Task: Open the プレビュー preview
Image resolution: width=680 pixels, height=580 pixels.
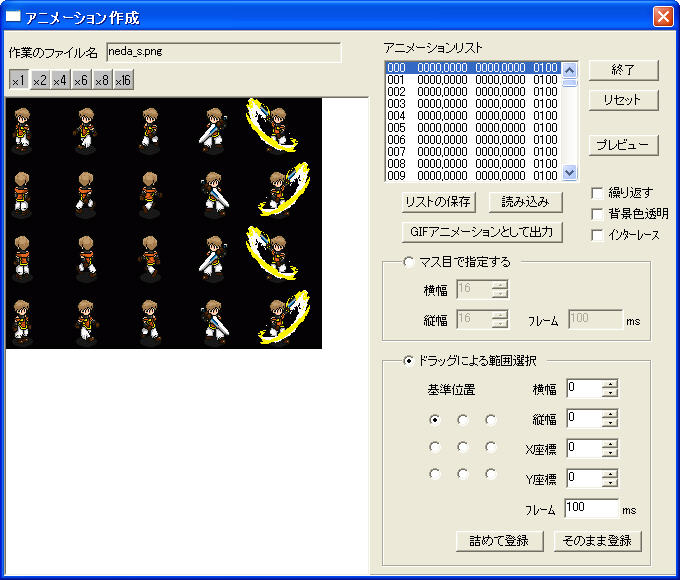Action: [623, 145]
